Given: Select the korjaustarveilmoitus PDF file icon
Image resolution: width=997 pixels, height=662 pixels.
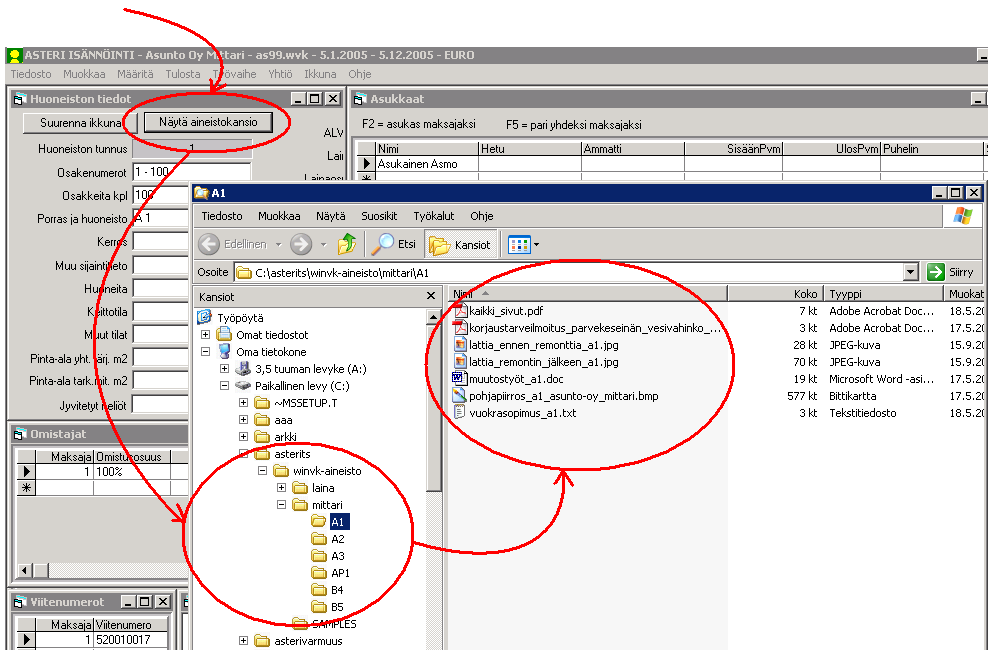Looking at the screenshot, I should (460, 328).
